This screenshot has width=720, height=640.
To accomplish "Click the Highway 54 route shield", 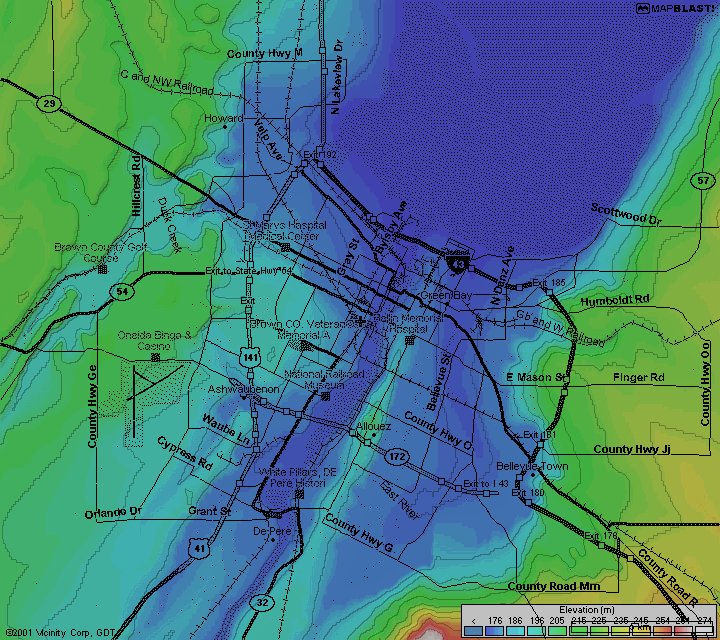I will (122, 292).
